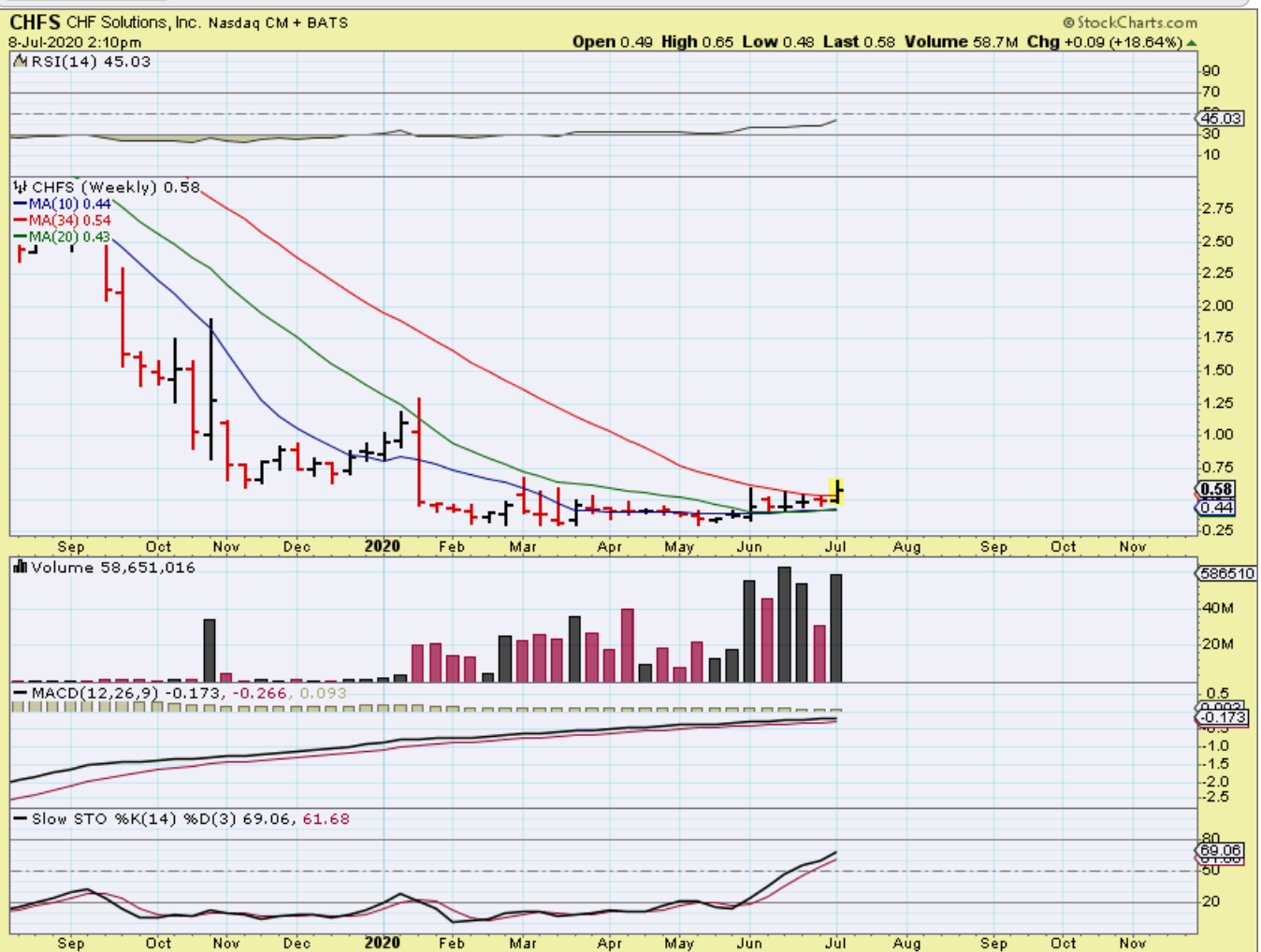Viewport: 1261px width, 952px height.
Task: Click the -0.173 MACD tag on the axis
Action: [1222, 717]
